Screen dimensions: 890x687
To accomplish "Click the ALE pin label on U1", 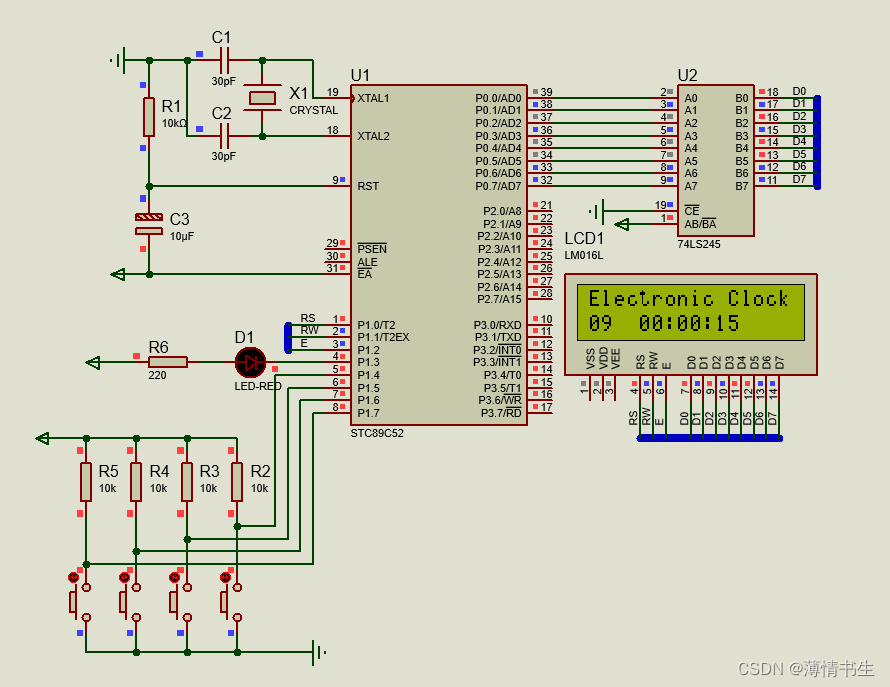I will pyautogui.click(x=367, y=262).
